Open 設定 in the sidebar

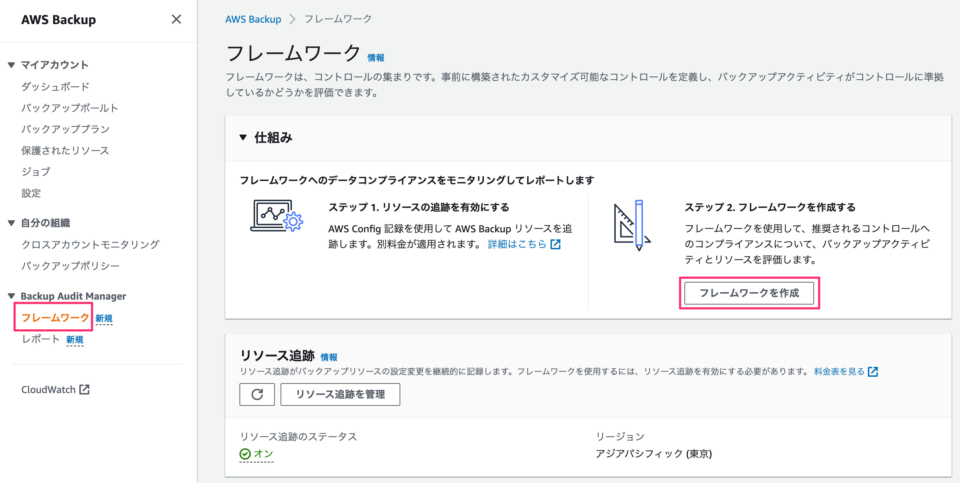pyautogui.click(x=31, y=193)
